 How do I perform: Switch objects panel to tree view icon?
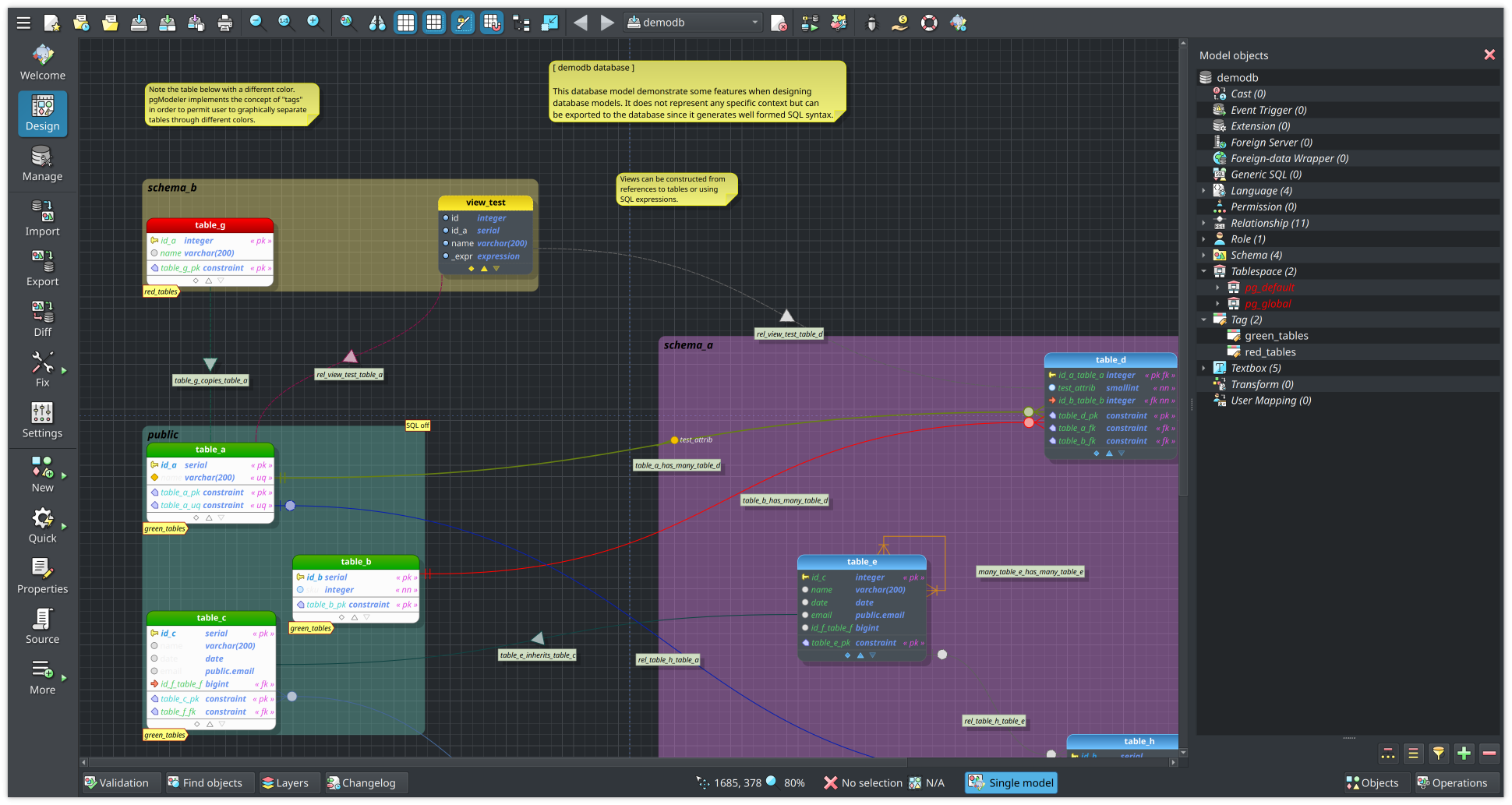[1388, 753]
